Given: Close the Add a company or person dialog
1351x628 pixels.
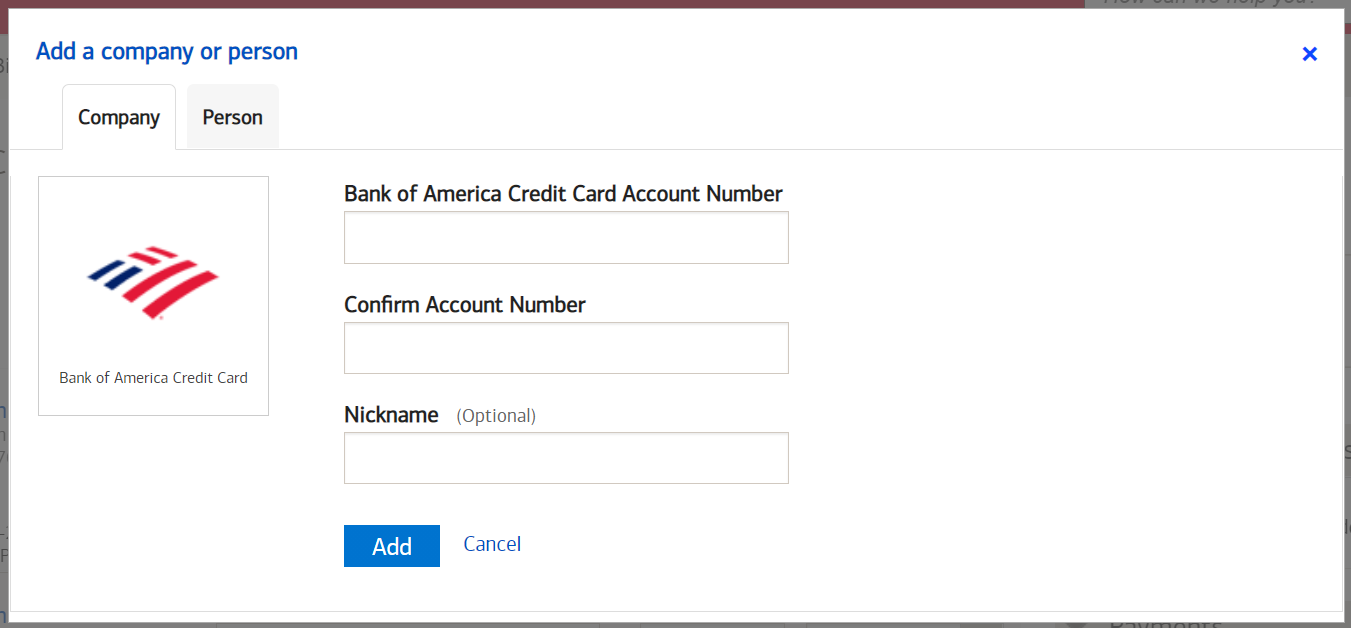Looking at the screenshot, I should pos(1309,54).
